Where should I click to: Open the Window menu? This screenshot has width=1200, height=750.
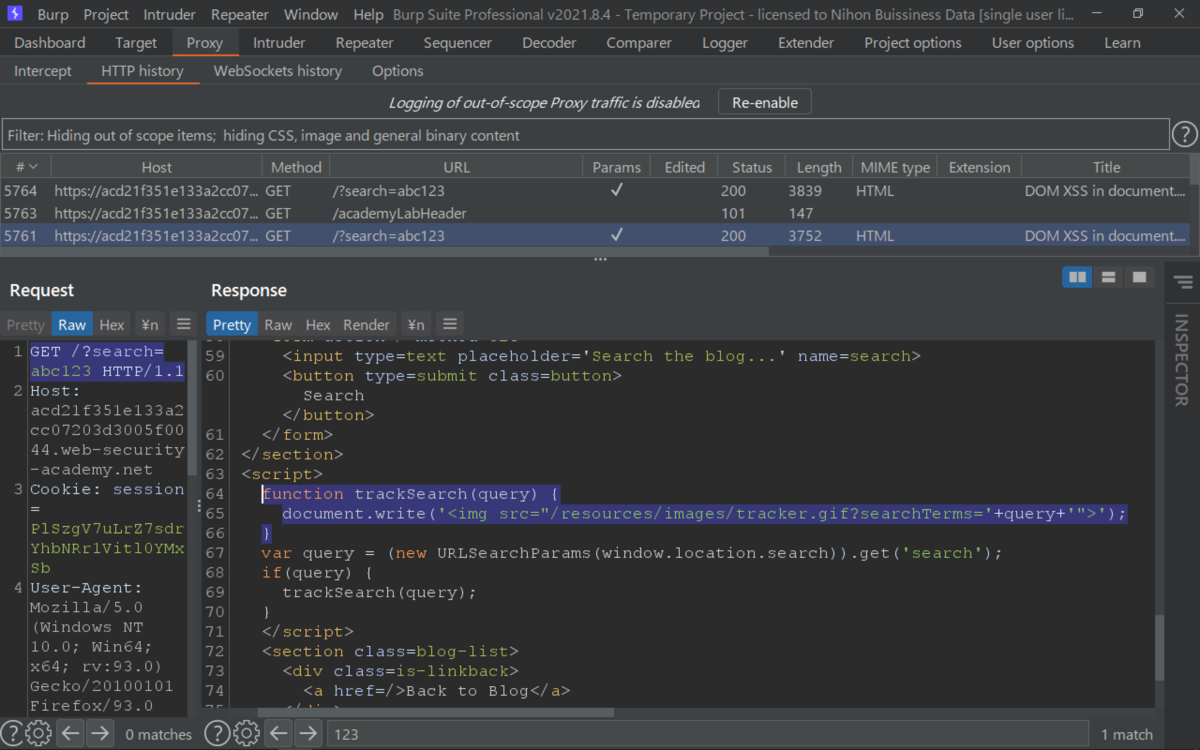311,15
